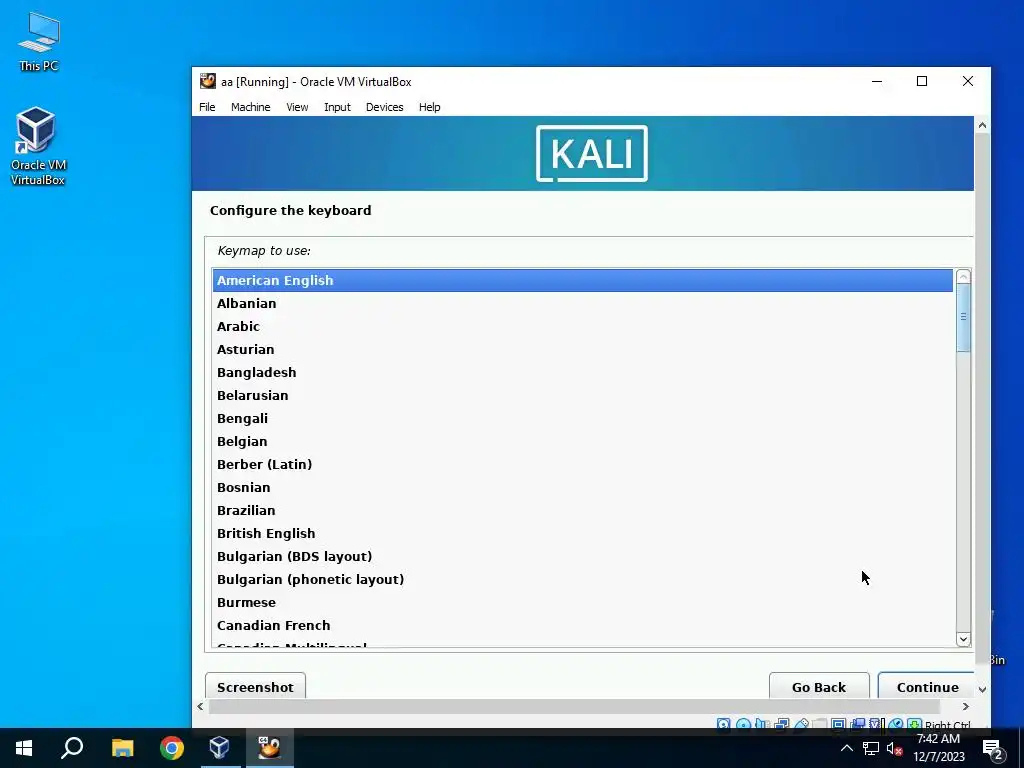The height and width of the screenshot is (768, 1024).
Task: Click VM window vertical scrollbar down arrow
Action: coord(982,690)
